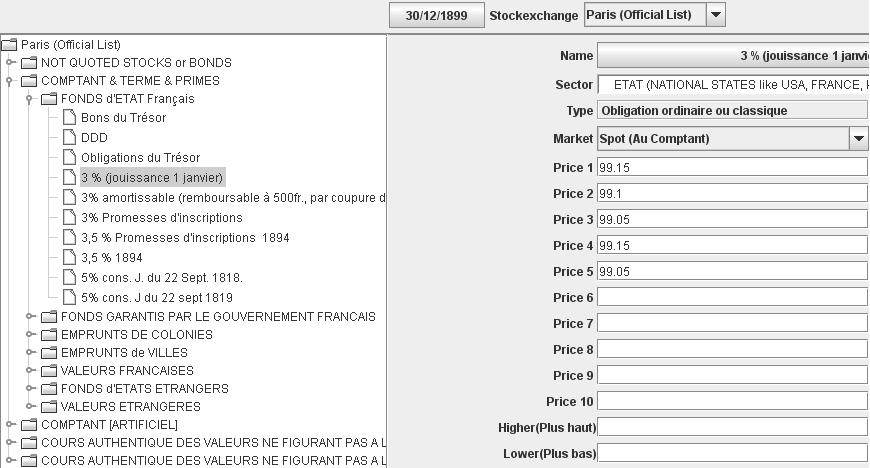Click the Bons du Trésor document icon

click(x=69, y=118)
